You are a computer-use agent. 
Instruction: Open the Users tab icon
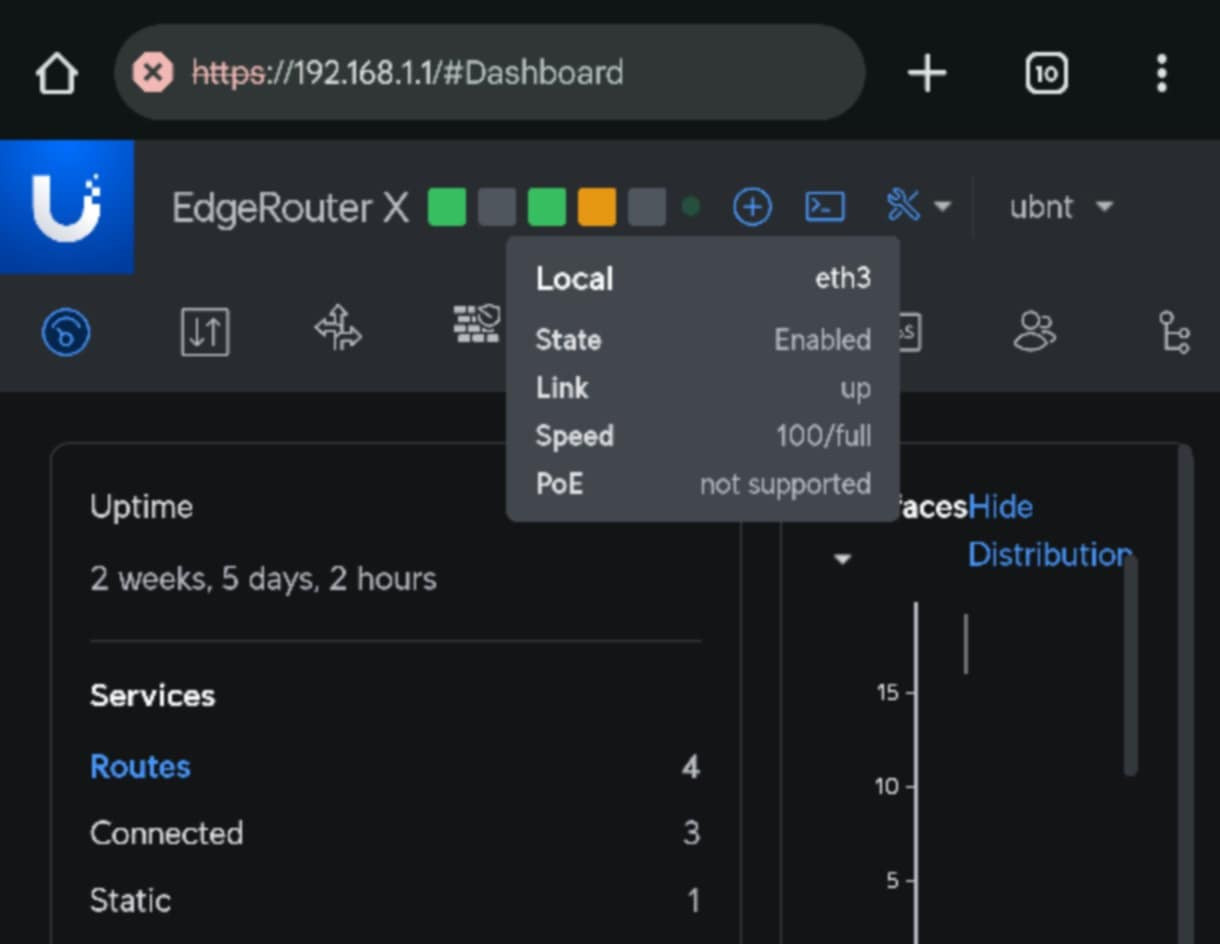(x=1034, y=331)
